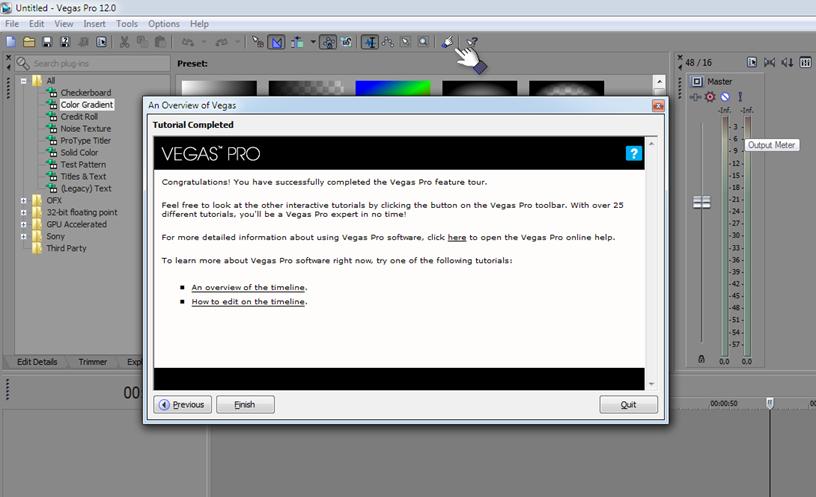Select the Selection Edit tool icon
Screen dimensions: 816x497
point(405,42)
